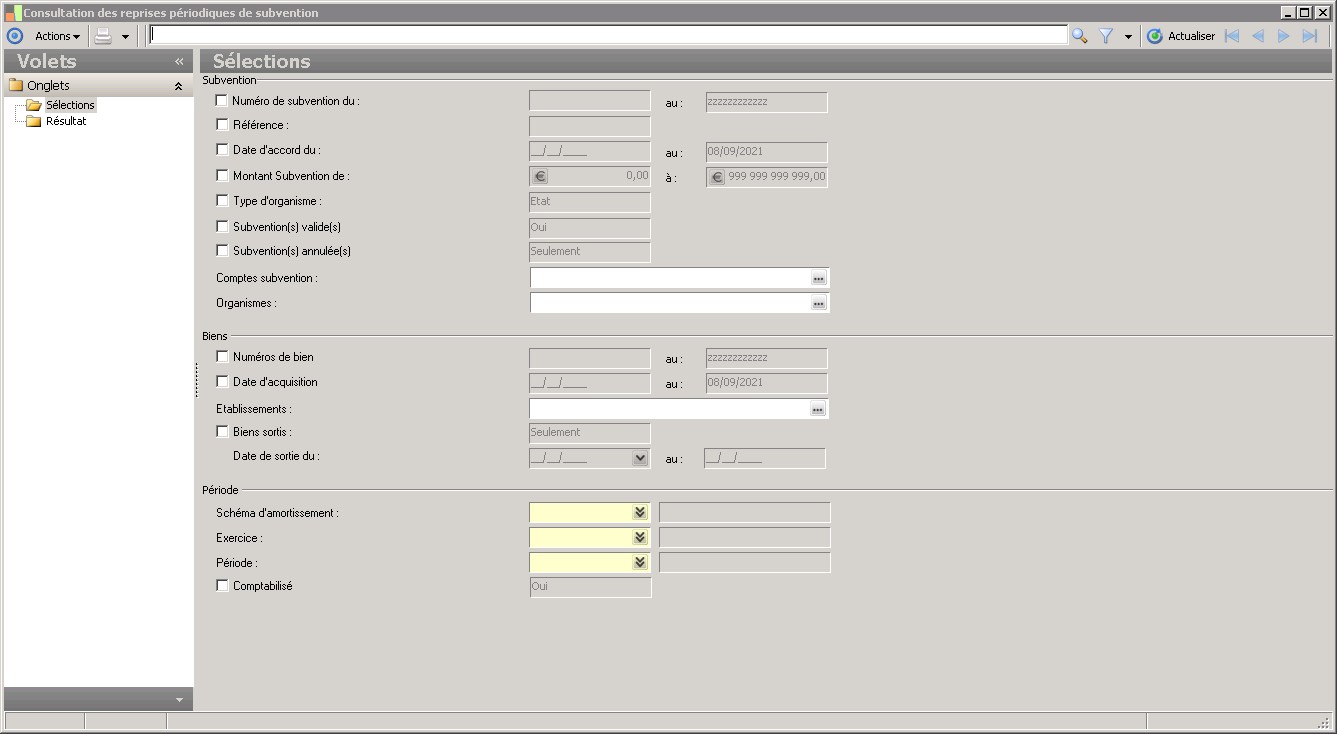1337x734 pixels.
Task: Click the Date d'accord end date field
Action: (767, 152)
